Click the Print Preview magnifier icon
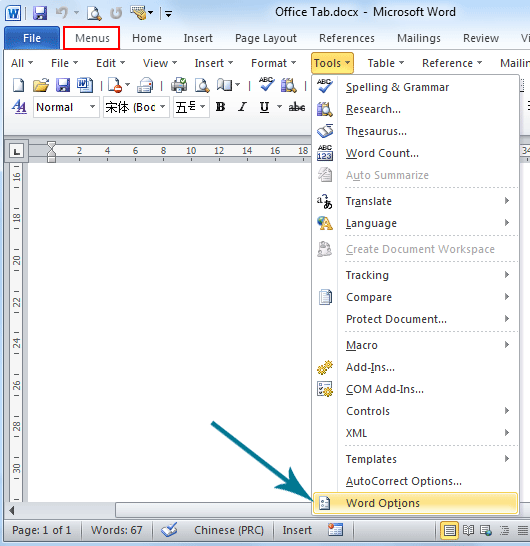This screenshot has height=546, width=530. [202, 85]
